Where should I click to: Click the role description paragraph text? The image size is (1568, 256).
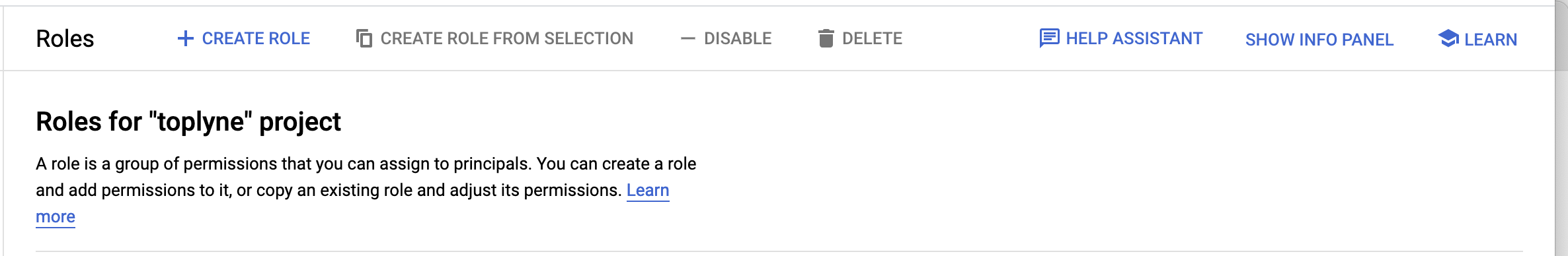point(366,190)
